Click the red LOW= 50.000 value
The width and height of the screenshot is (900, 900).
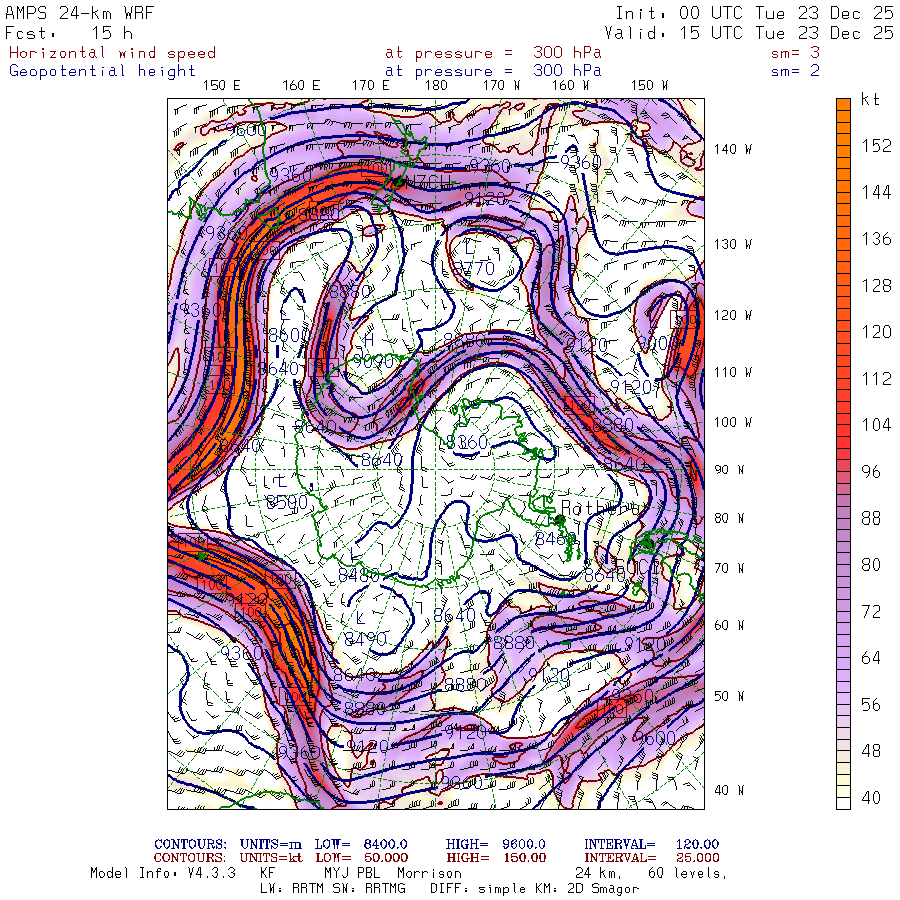click(362, 858)
